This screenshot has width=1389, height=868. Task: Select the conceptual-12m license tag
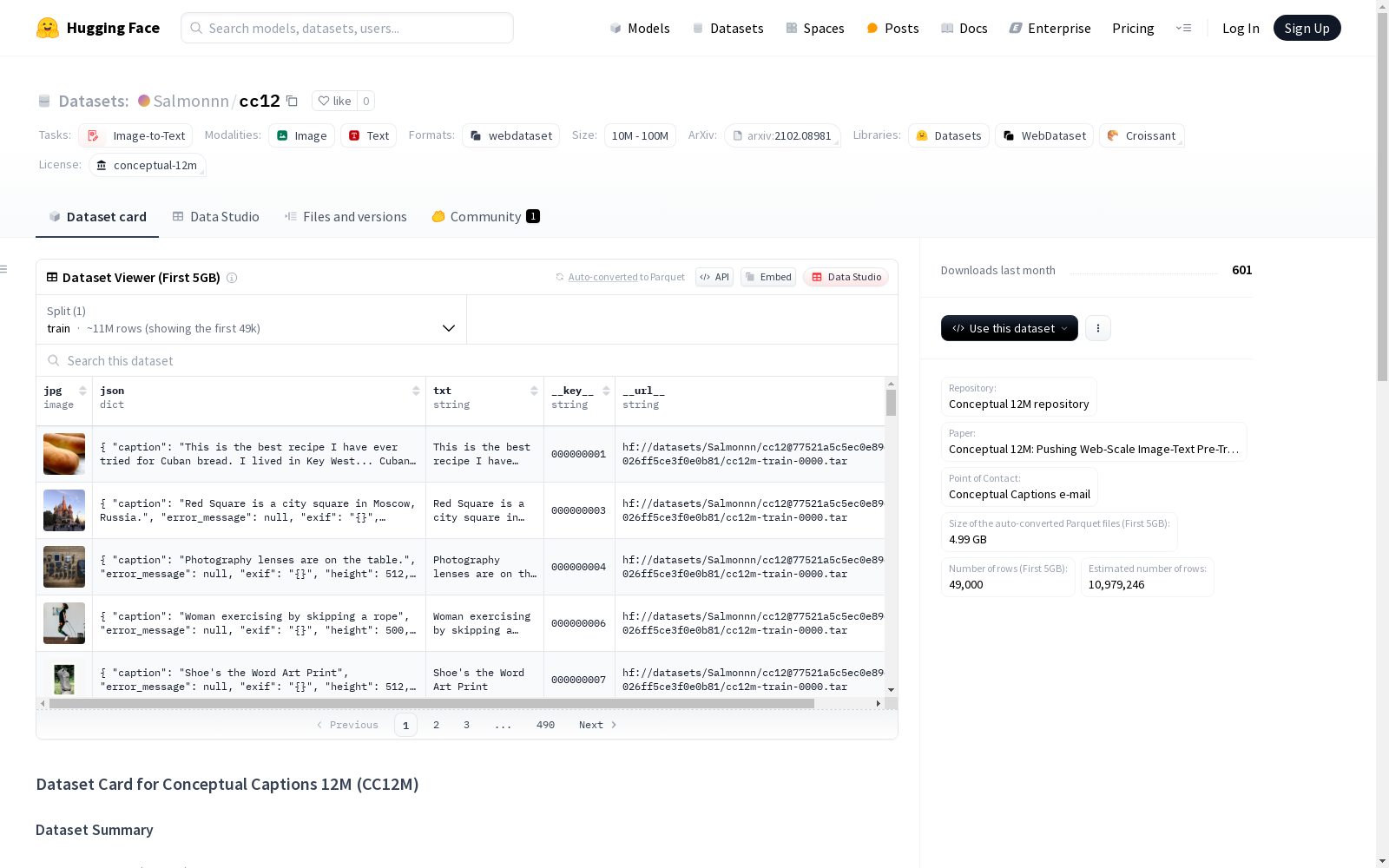(x=148, y=165)
